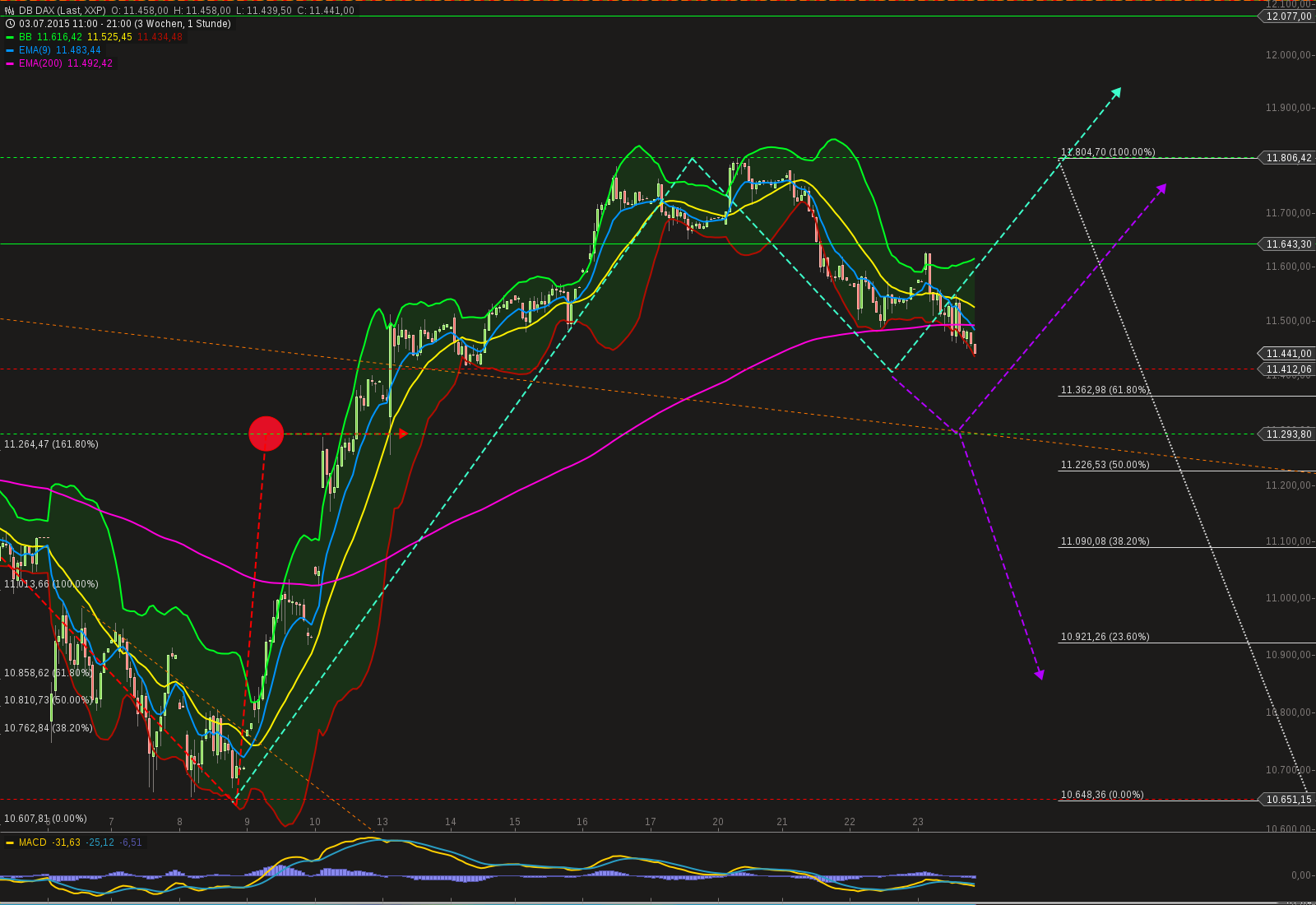Click extension label 11.264,47 (161.80%)
1316x905 pixels.
point(51,444)
